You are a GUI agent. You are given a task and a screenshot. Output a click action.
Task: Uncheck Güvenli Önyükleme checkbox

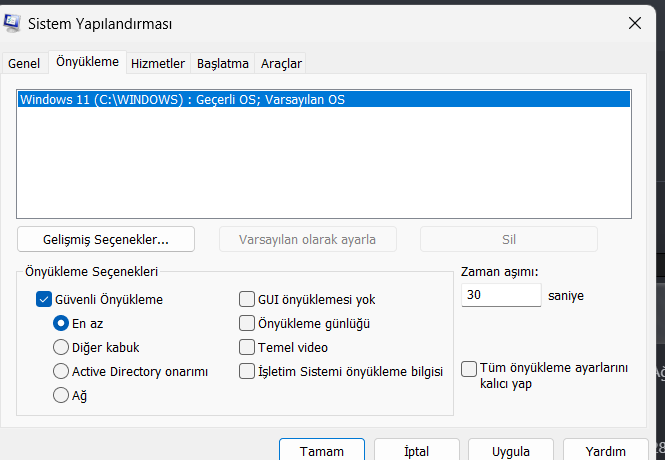pos(44,298)
